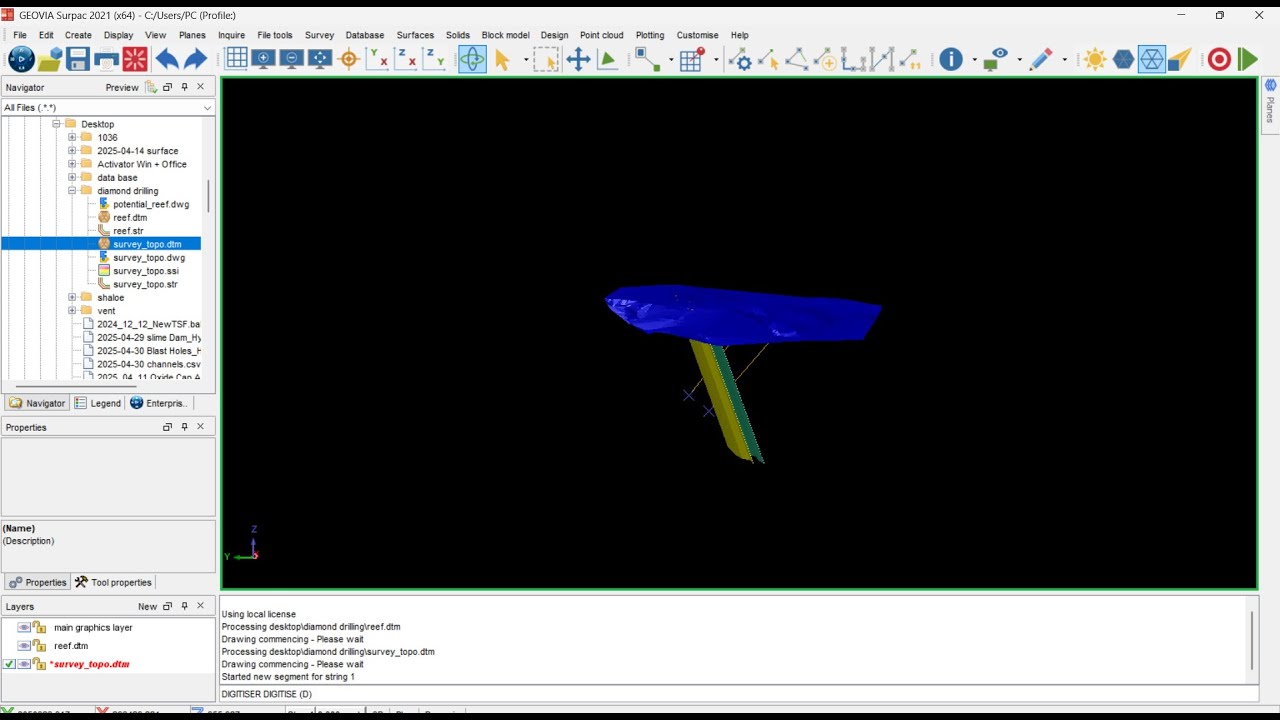This screenshot has width=1280, height=720.
Task: Toggle the green active checkmark on survey_topo.dtm
Action: pos(9,664)
